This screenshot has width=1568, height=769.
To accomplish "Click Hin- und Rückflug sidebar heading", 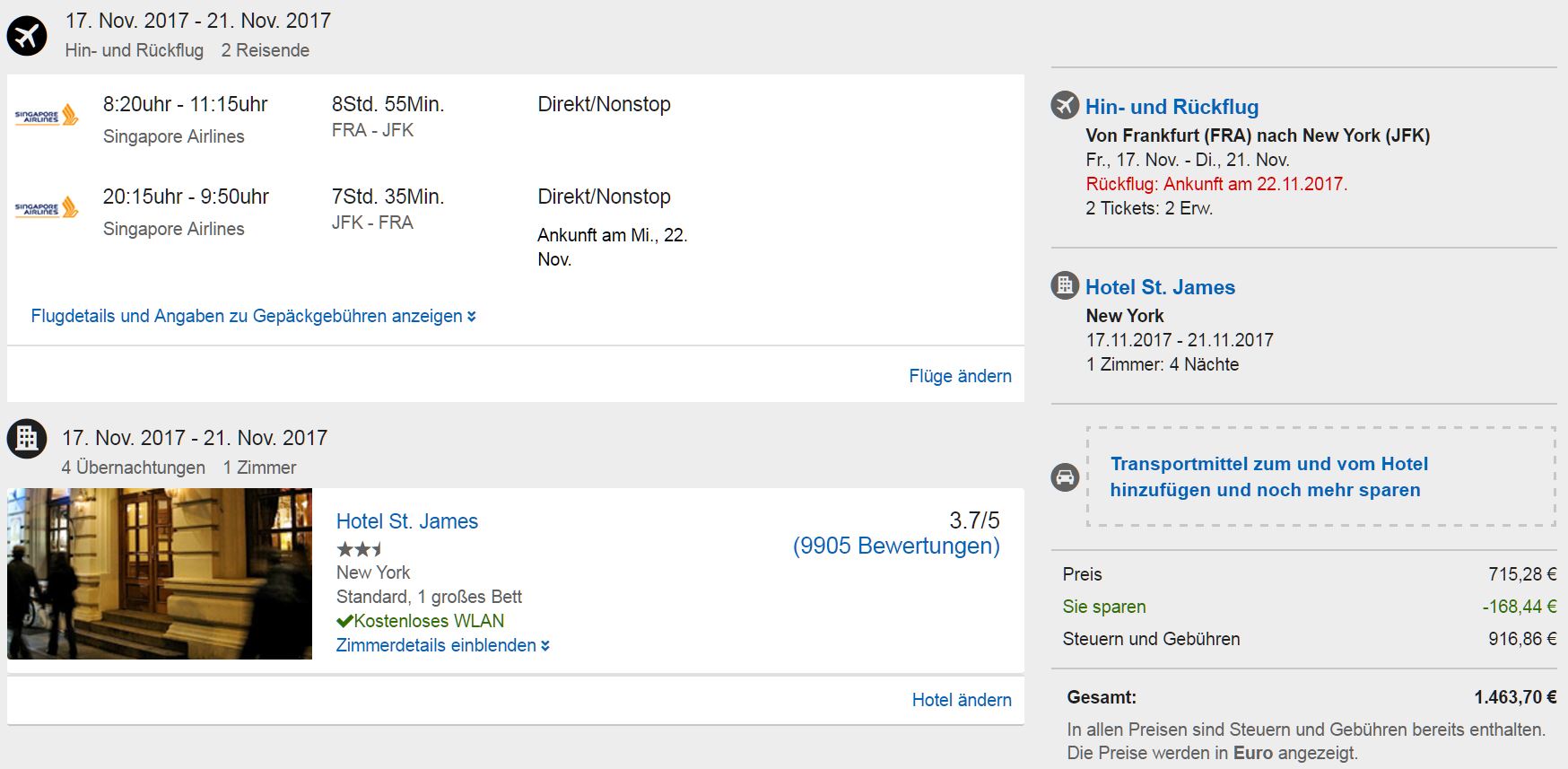I will click(x=1172, y=107).
